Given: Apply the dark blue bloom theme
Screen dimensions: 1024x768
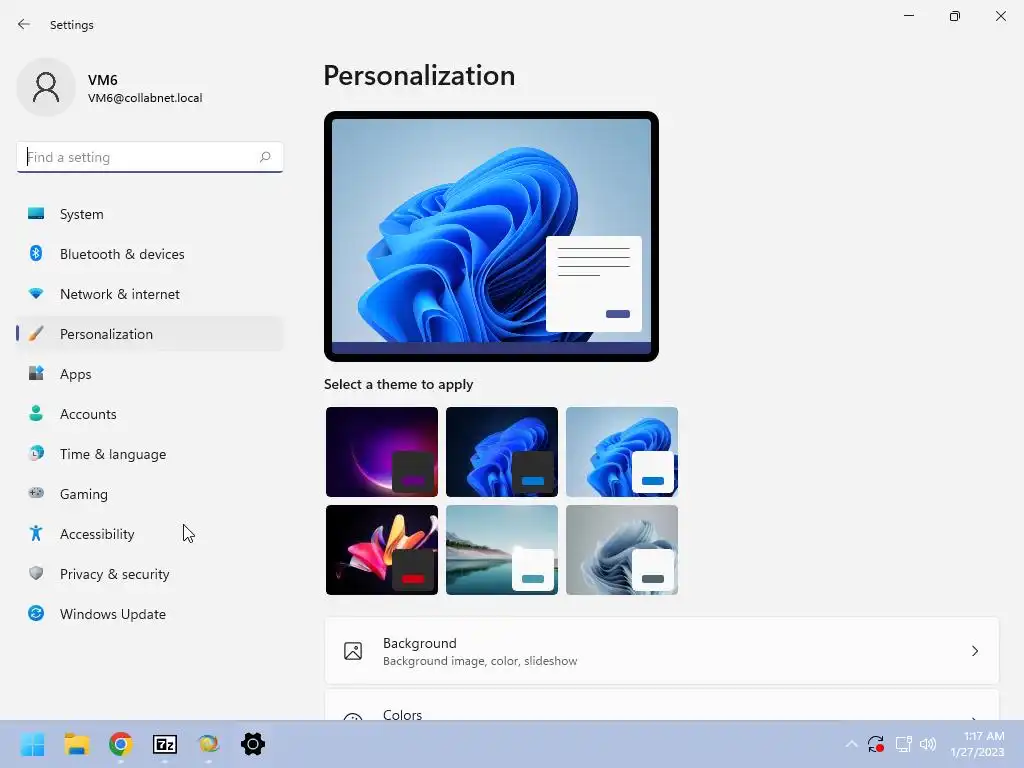Looking at the screenshot, I should coord(502,452).
